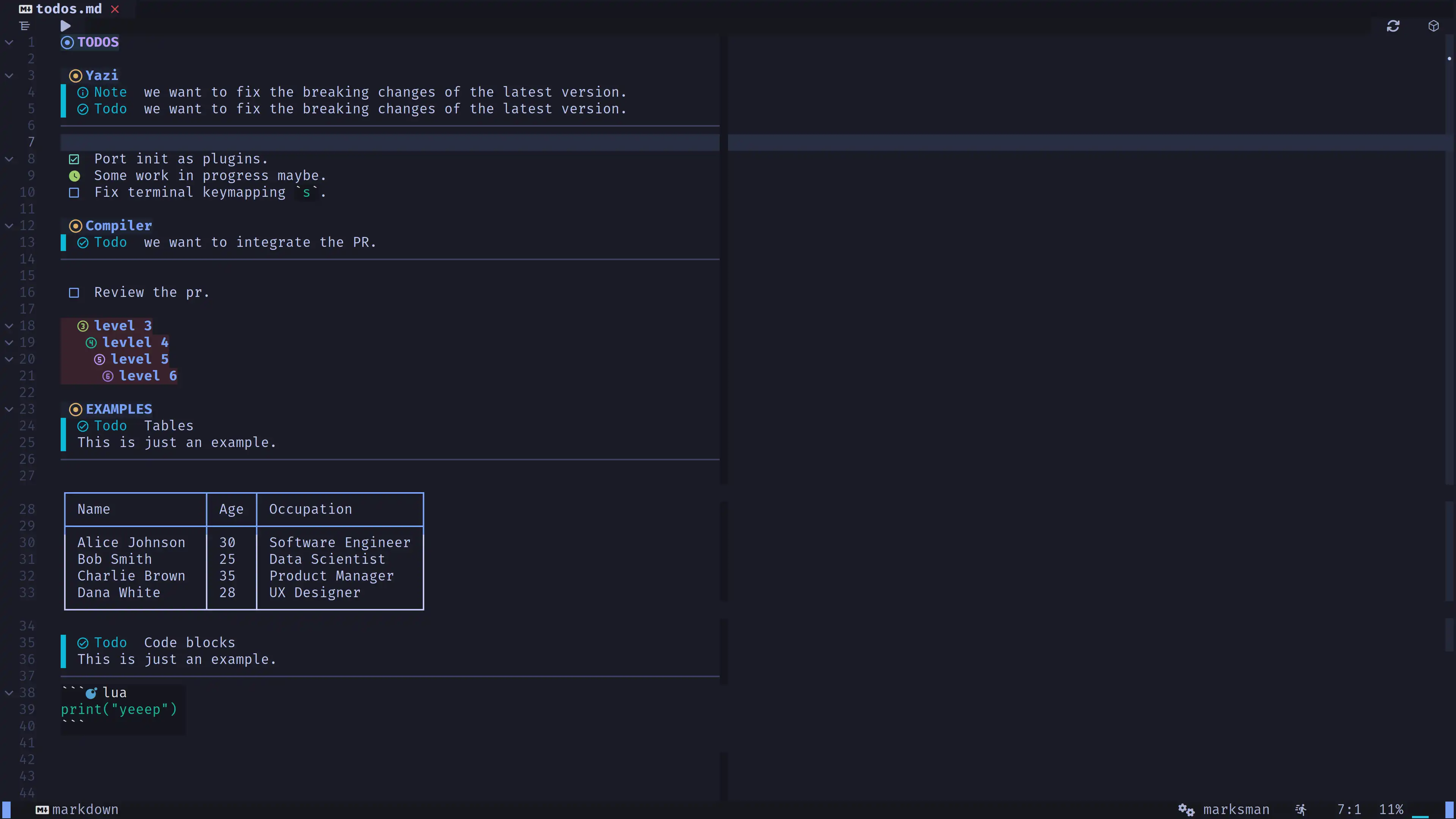Screen dimensions: 1456x819
Task: Click the 'lua' language label
Action: 115,693
